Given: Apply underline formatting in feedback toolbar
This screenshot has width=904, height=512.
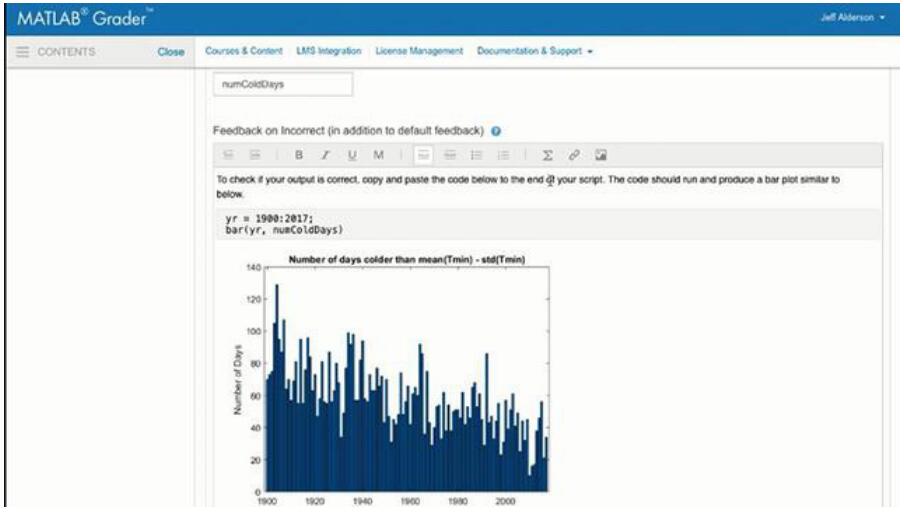Looking at the screenshot, I should [x=352, y=155].
